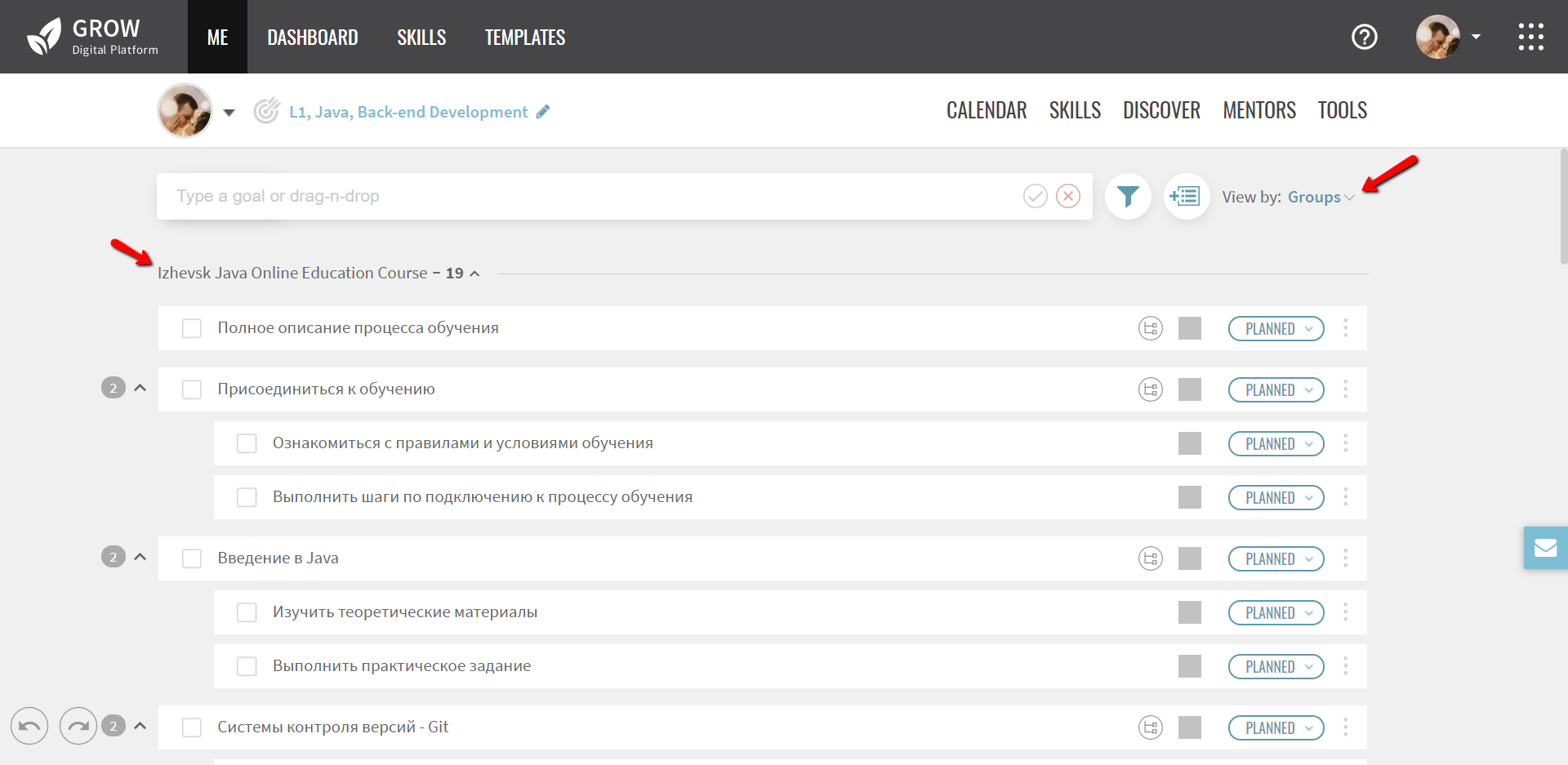This screenshot has width=1568, height=765.
Task: Click the funnel filter icon
Action: tap(1128, 197)
